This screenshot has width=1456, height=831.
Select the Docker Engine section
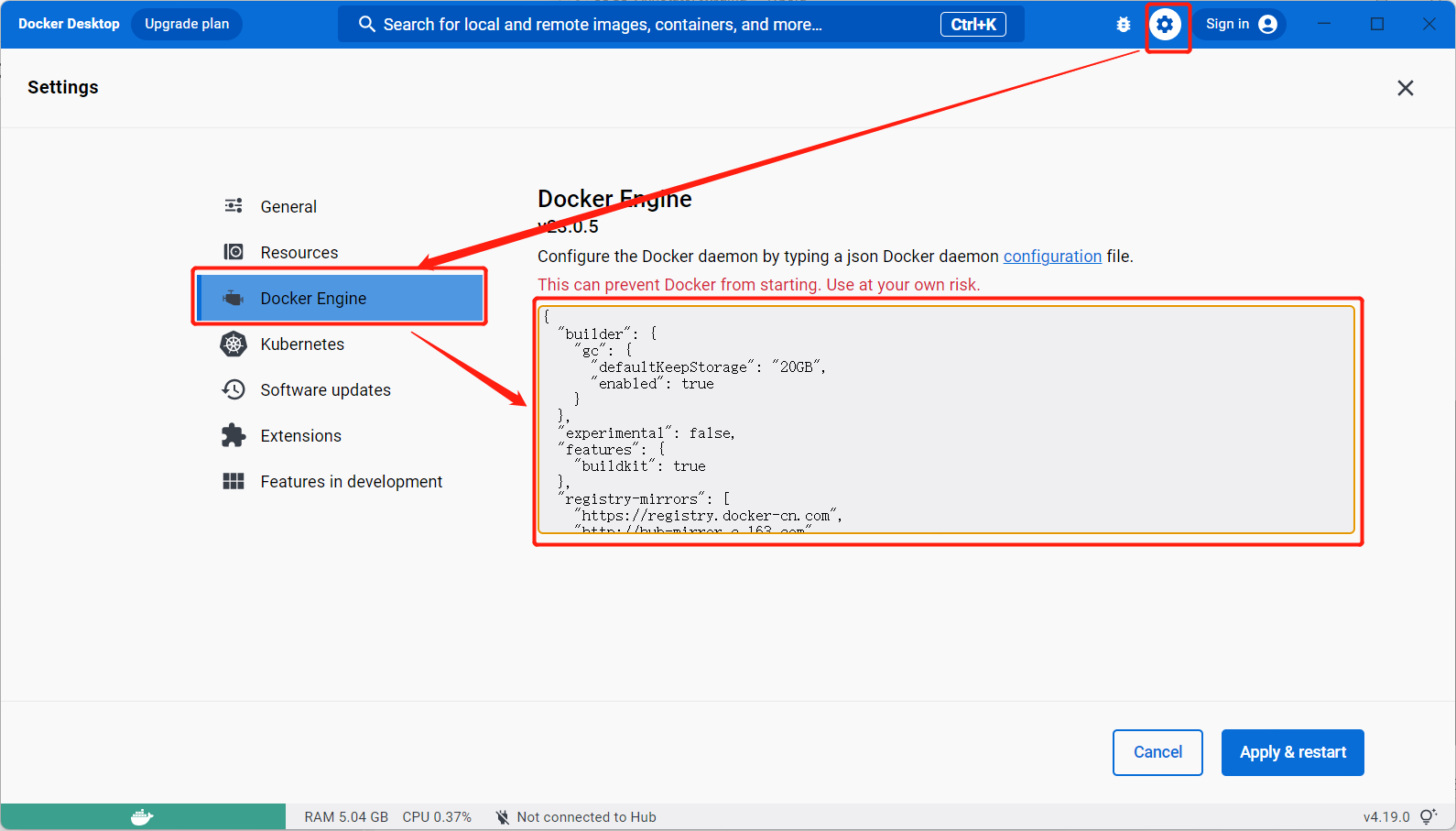(341, 298)
